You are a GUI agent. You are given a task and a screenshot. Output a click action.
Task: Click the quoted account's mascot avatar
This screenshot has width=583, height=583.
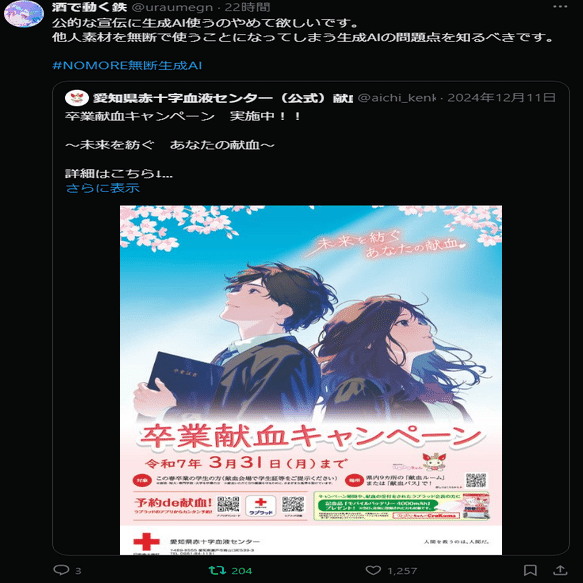77,98
